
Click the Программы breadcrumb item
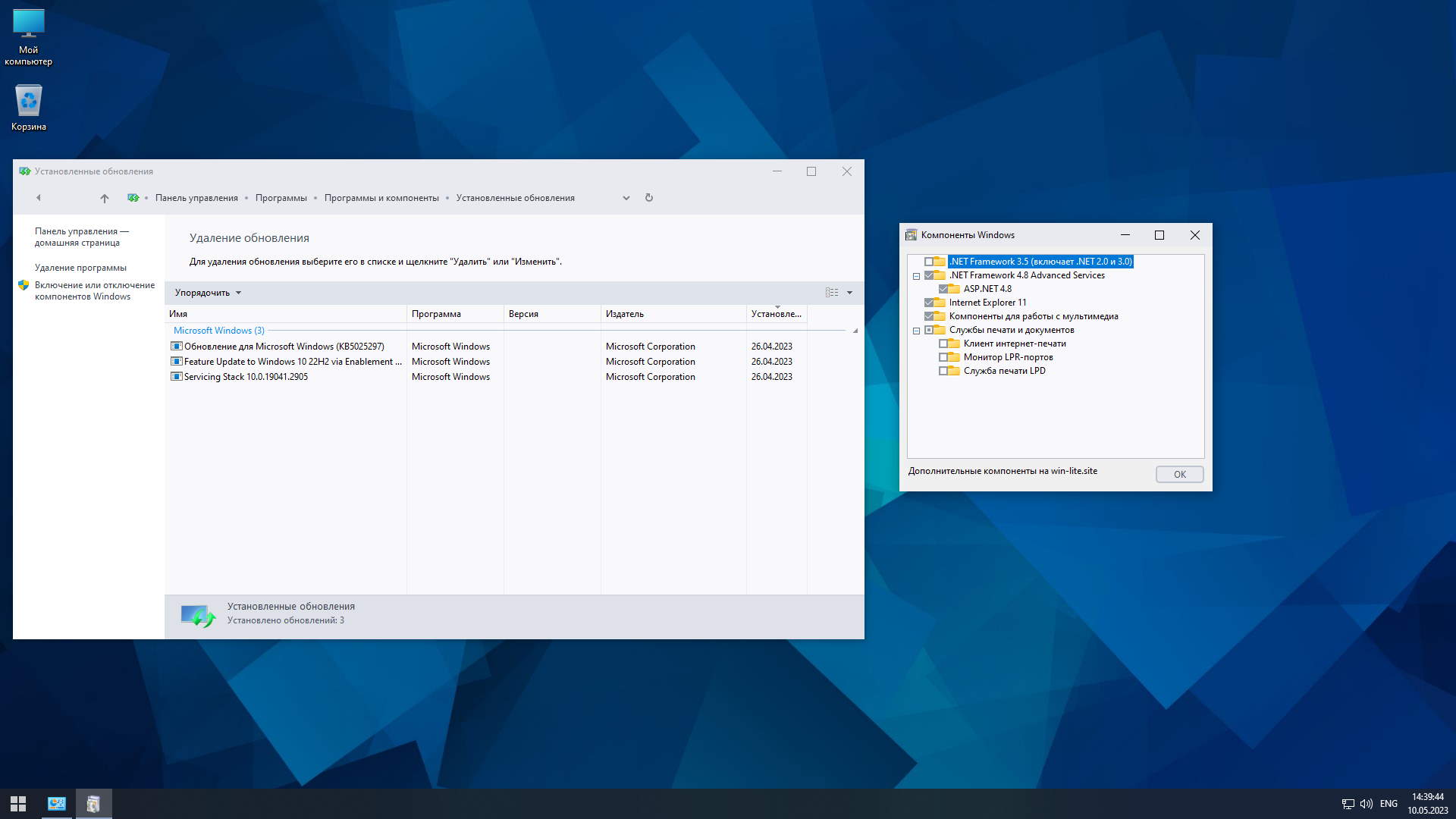click(281, 198)
